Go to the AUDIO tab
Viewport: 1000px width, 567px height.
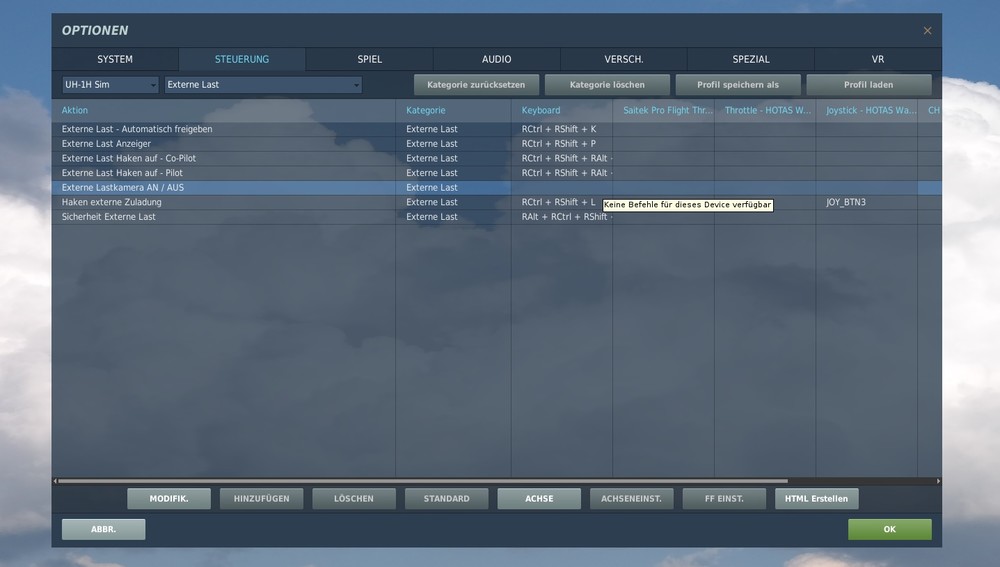496,59
